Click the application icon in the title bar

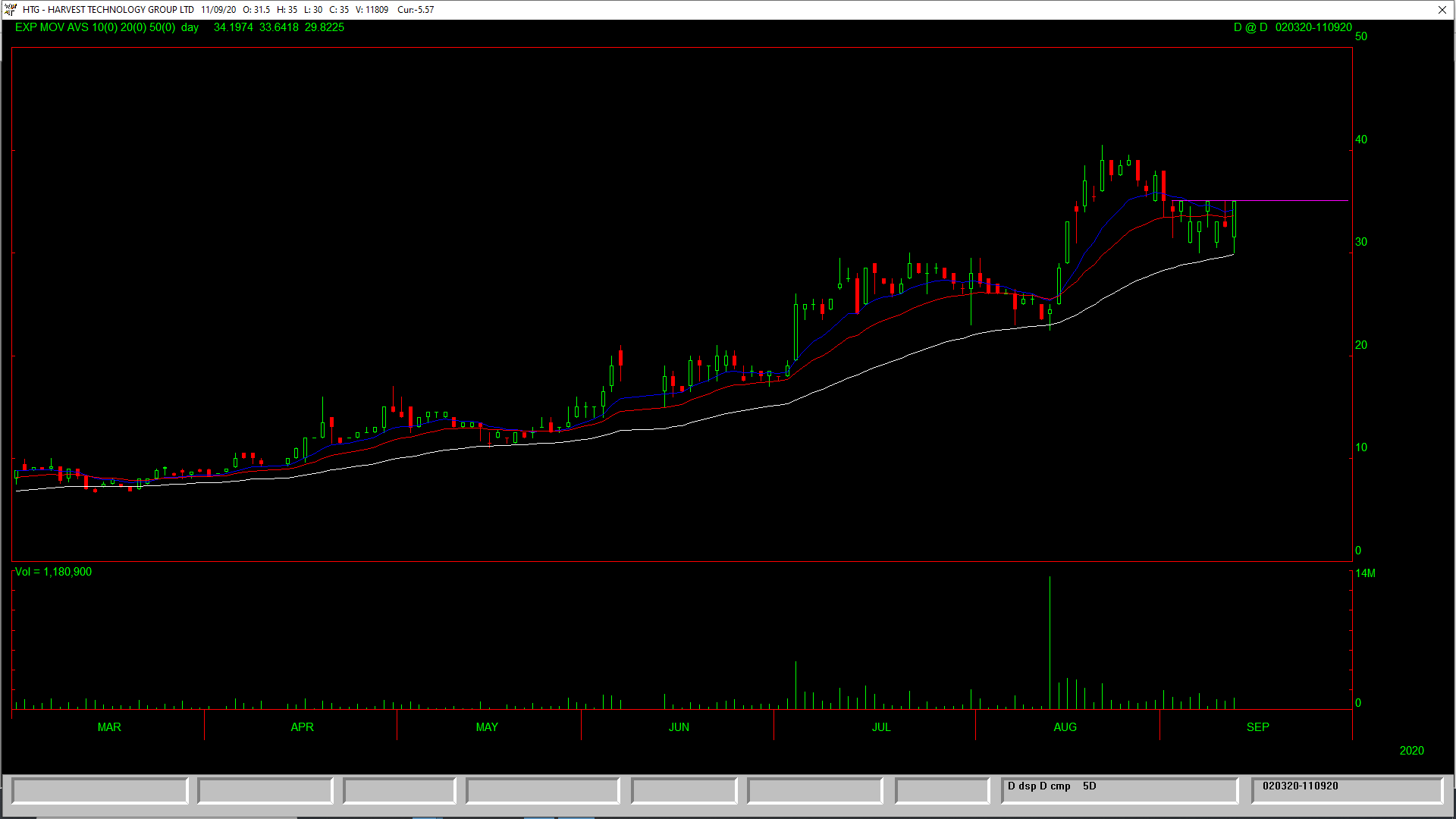10,9
